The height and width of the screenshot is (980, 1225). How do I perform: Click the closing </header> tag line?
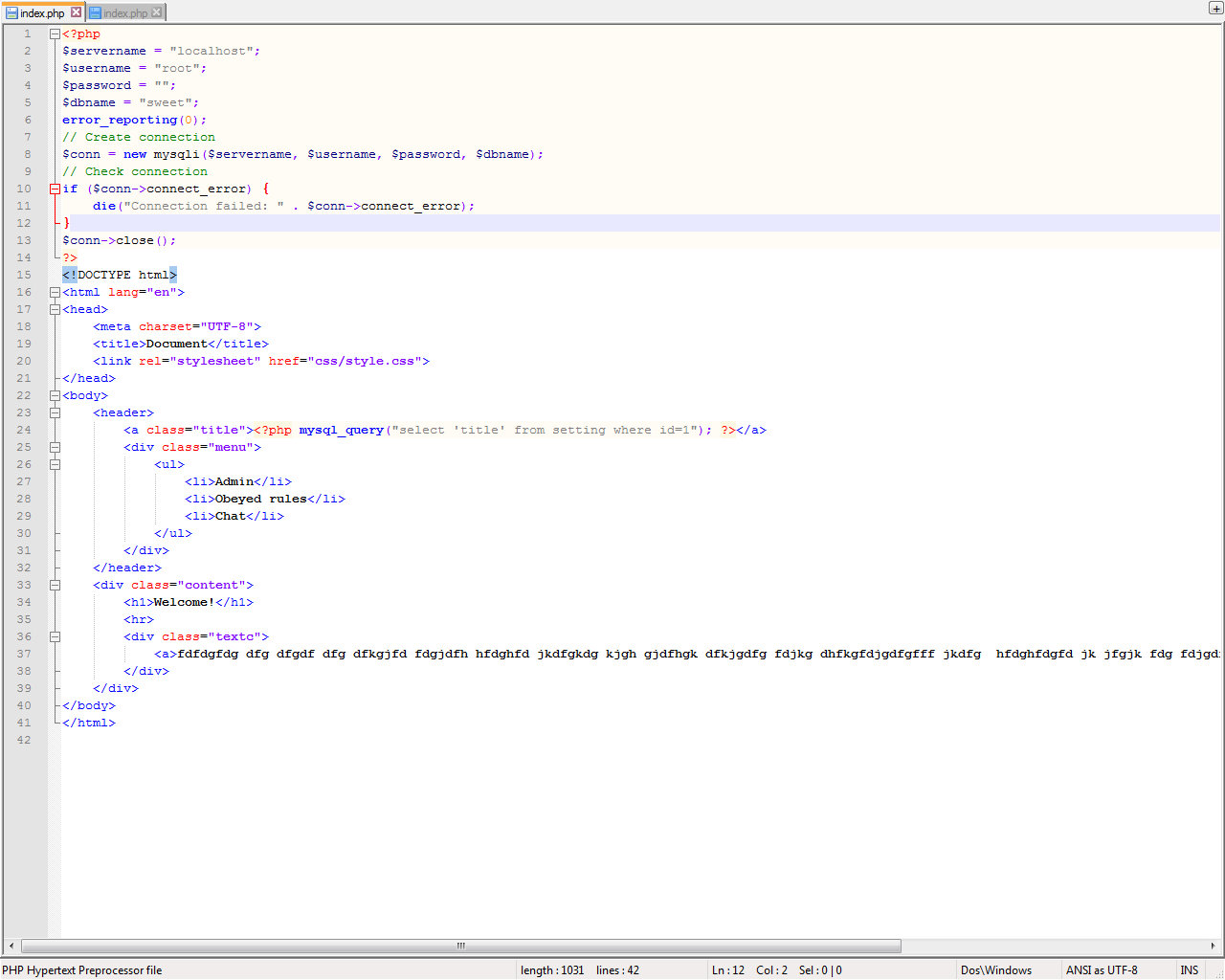coord(127,568)
